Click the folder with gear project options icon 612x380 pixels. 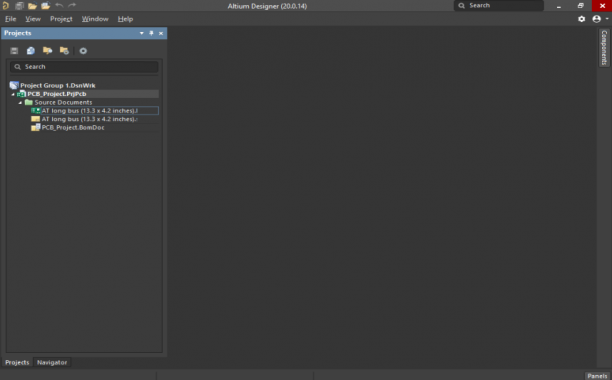coord(64,51)
